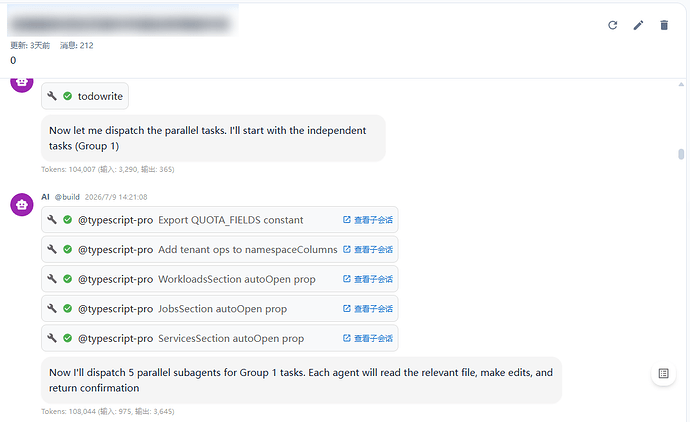The height and width of the screenshot is (422, 690).
Task: Open sub-session link for namespaceColumns task
Action: (368, 250)
